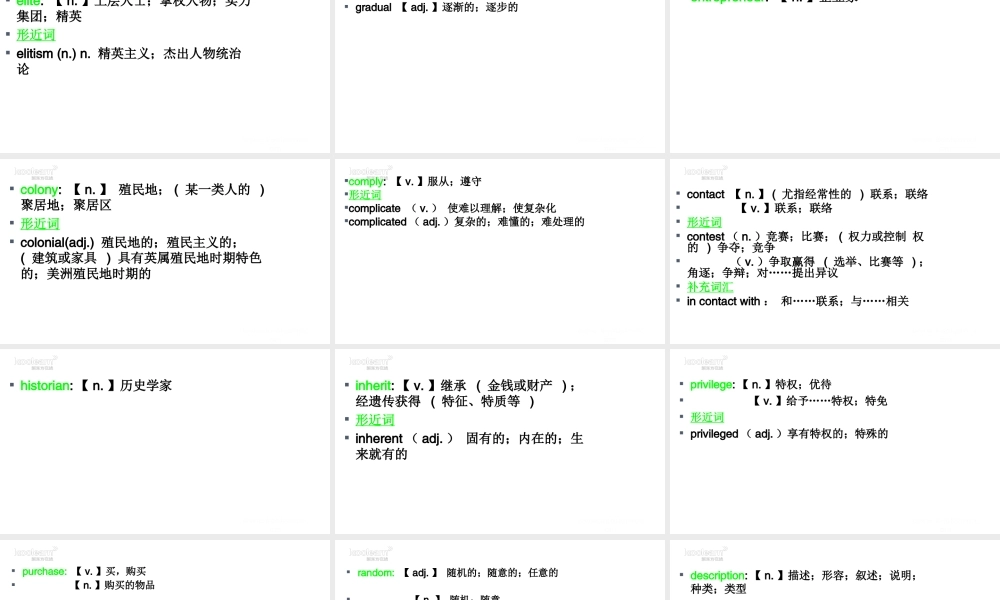The width and height of the screenshot is (1000, 600).
Task: Select the 'complicated (adj.)' line
Action: coord(466,222)
